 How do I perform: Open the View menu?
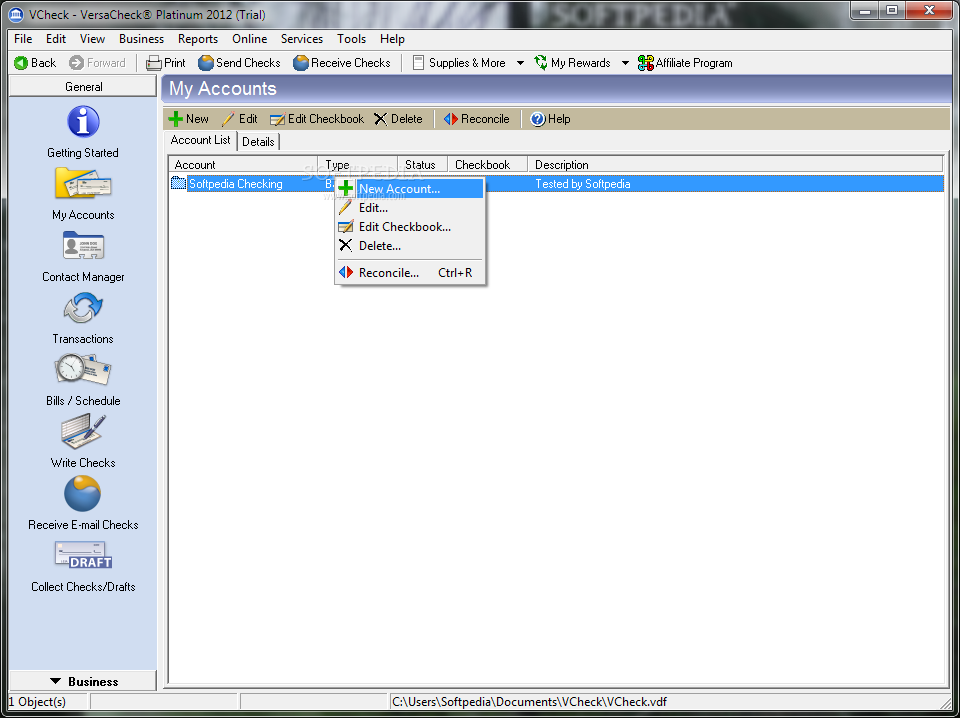click(x=92, y=39)
